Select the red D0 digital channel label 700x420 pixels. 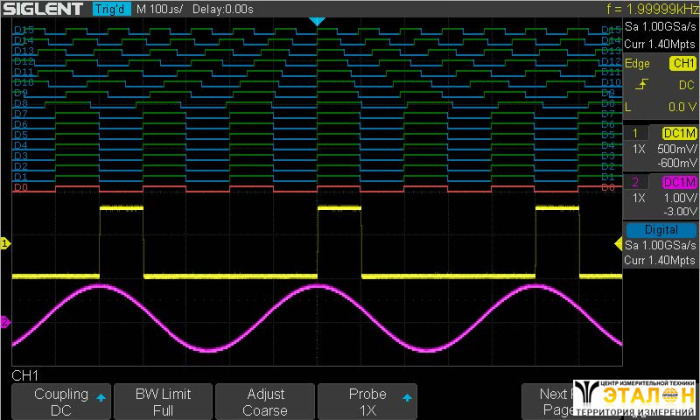click(20, 188)
